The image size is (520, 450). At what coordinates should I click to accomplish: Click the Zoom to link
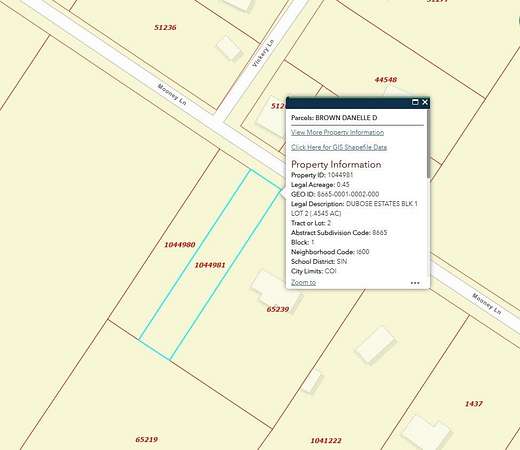303,282
